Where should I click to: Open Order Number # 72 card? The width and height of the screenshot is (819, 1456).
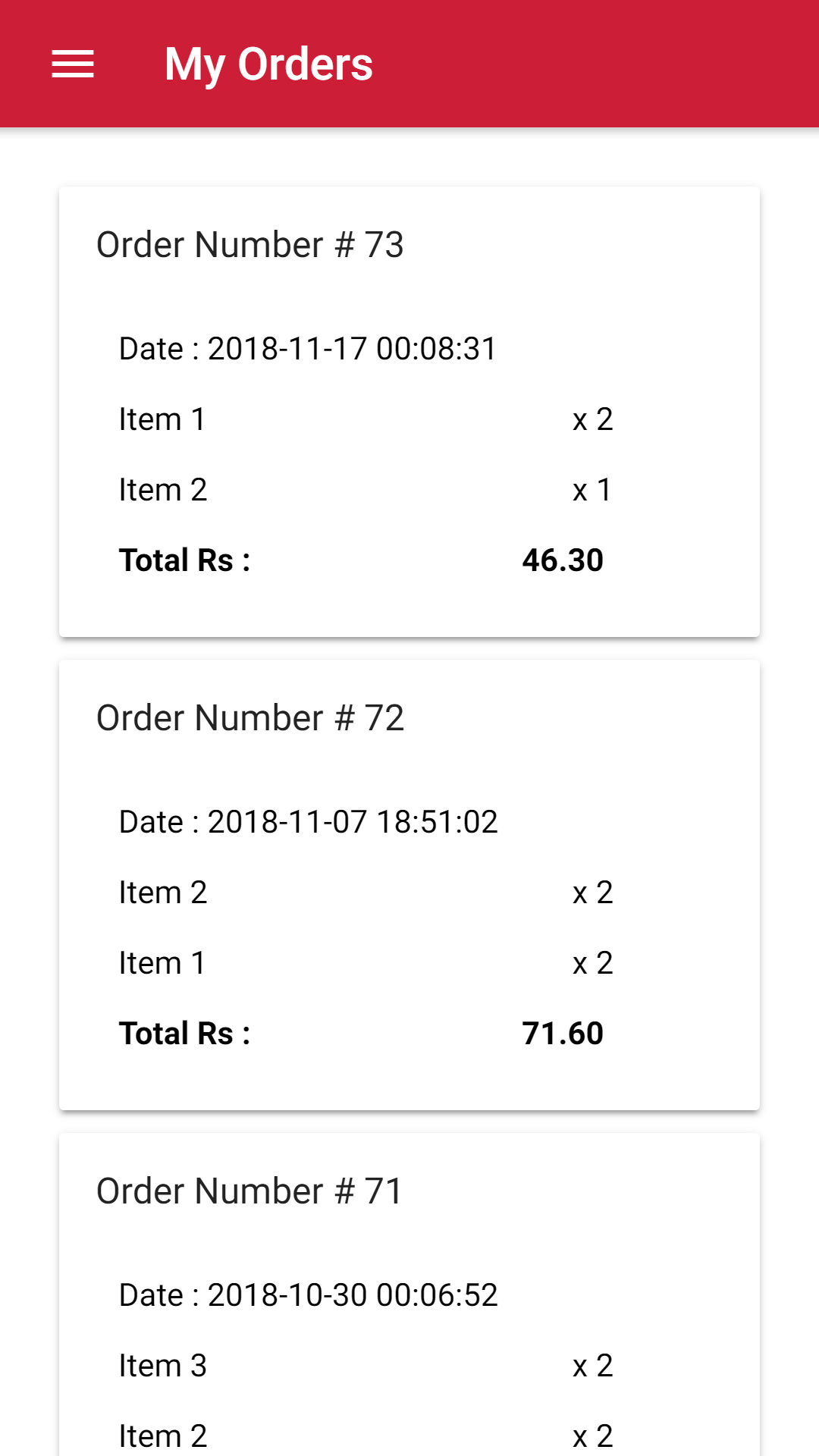click(250, 718)
